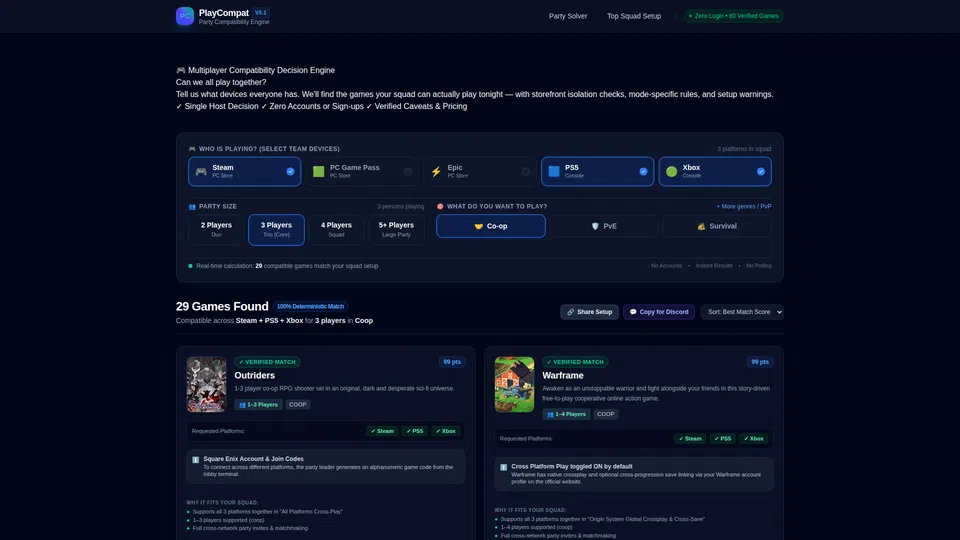Open Top Squad Setup in the navigation

[634, 16]
